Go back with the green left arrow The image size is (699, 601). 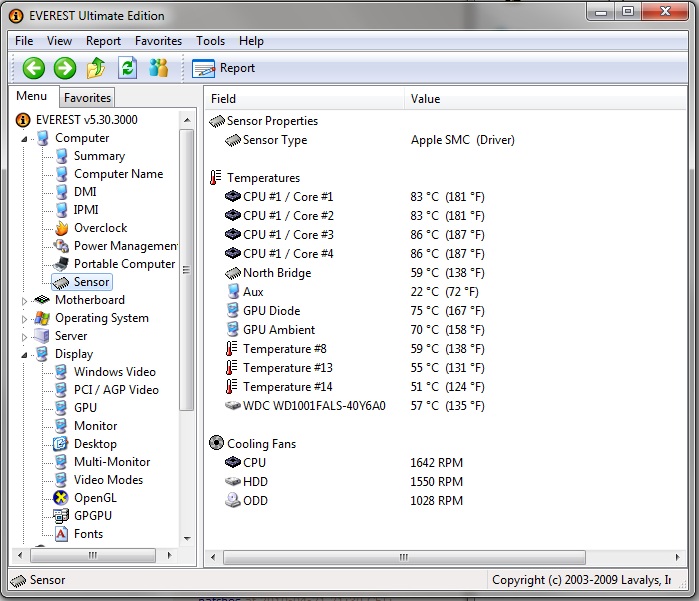coord(34,68)
